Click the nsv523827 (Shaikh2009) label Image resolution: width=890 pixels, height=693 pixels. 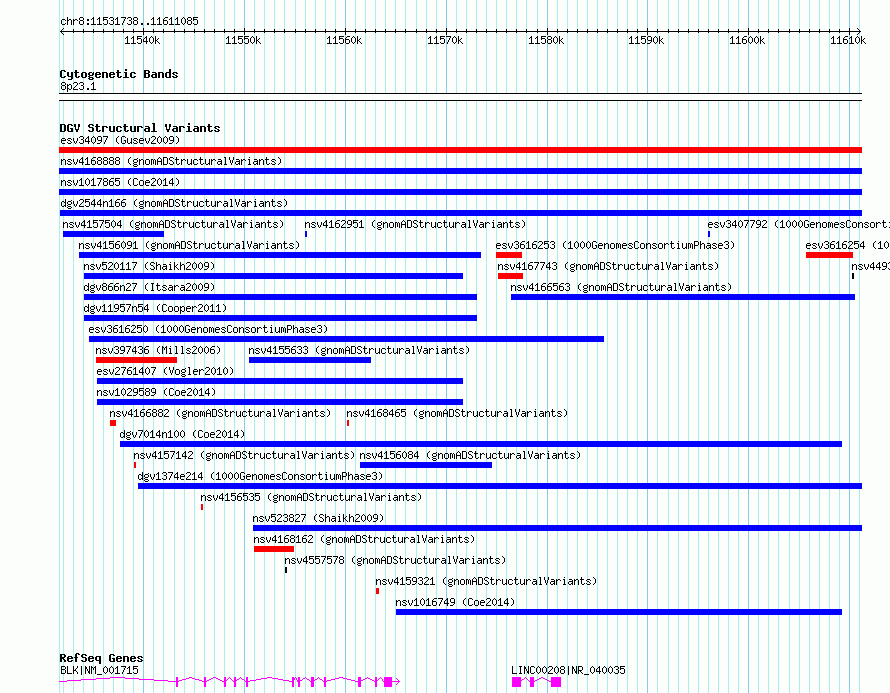(x=318, y=518)
